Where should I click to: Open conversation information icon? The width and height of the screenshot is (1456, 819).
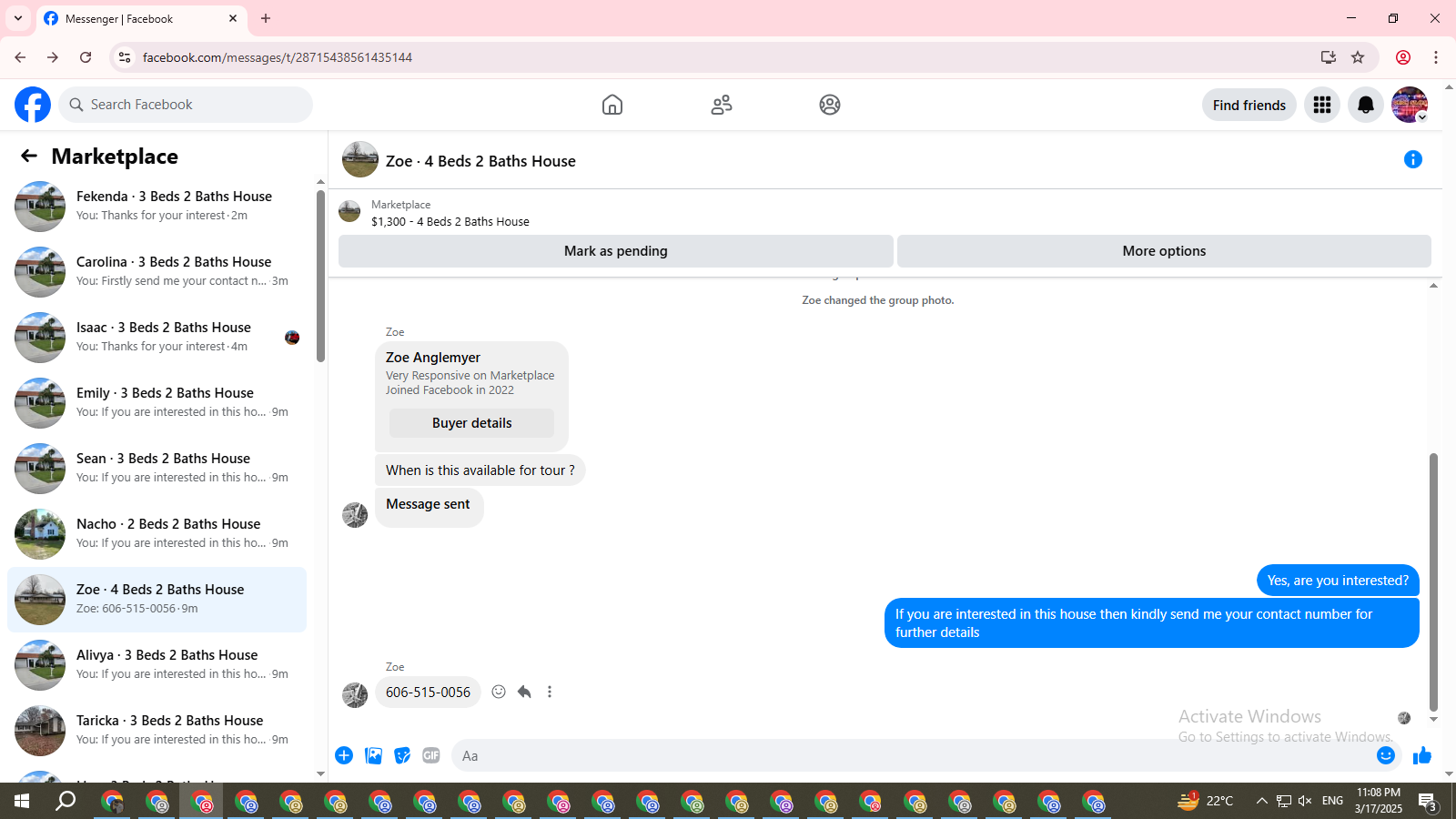(x=1413, y=159)
